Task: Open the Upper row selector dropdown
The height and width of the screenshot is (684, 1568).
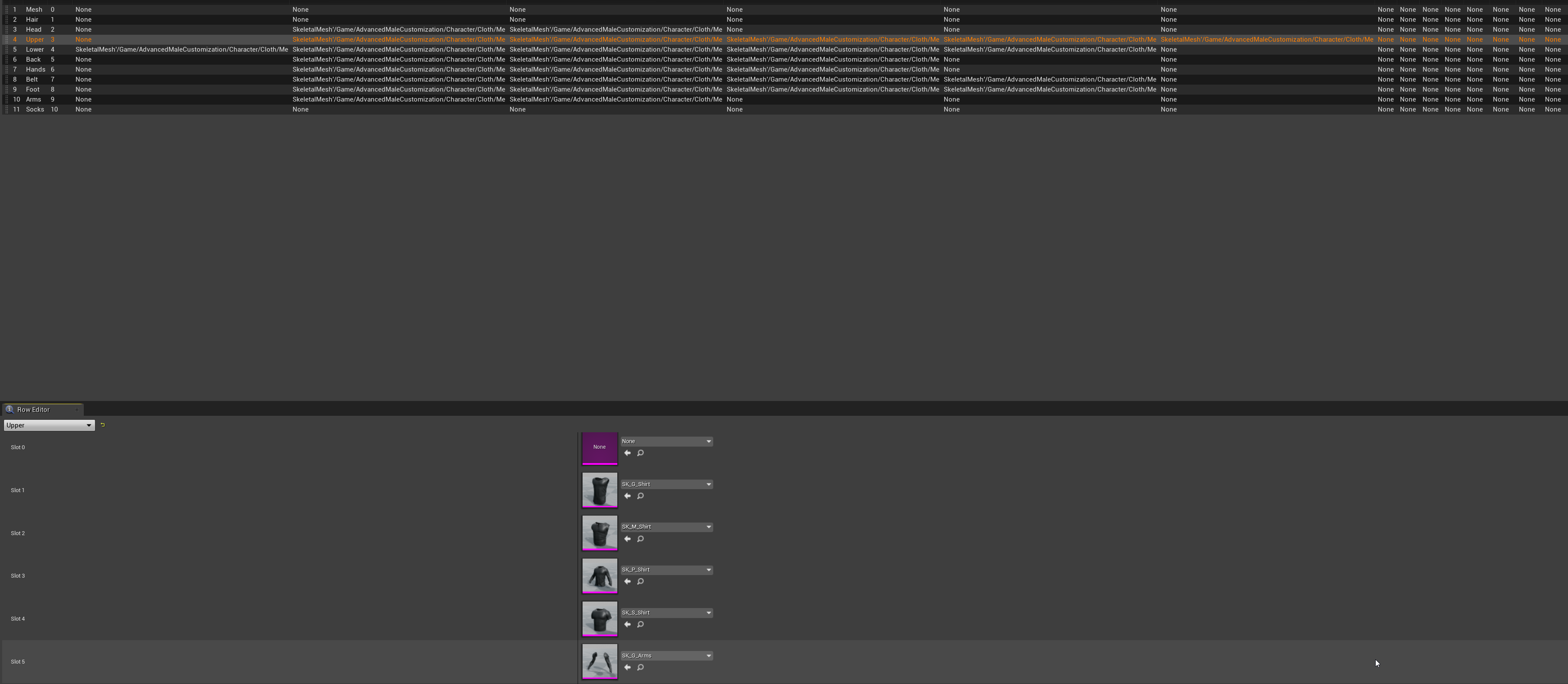Action: coord(49,425)
